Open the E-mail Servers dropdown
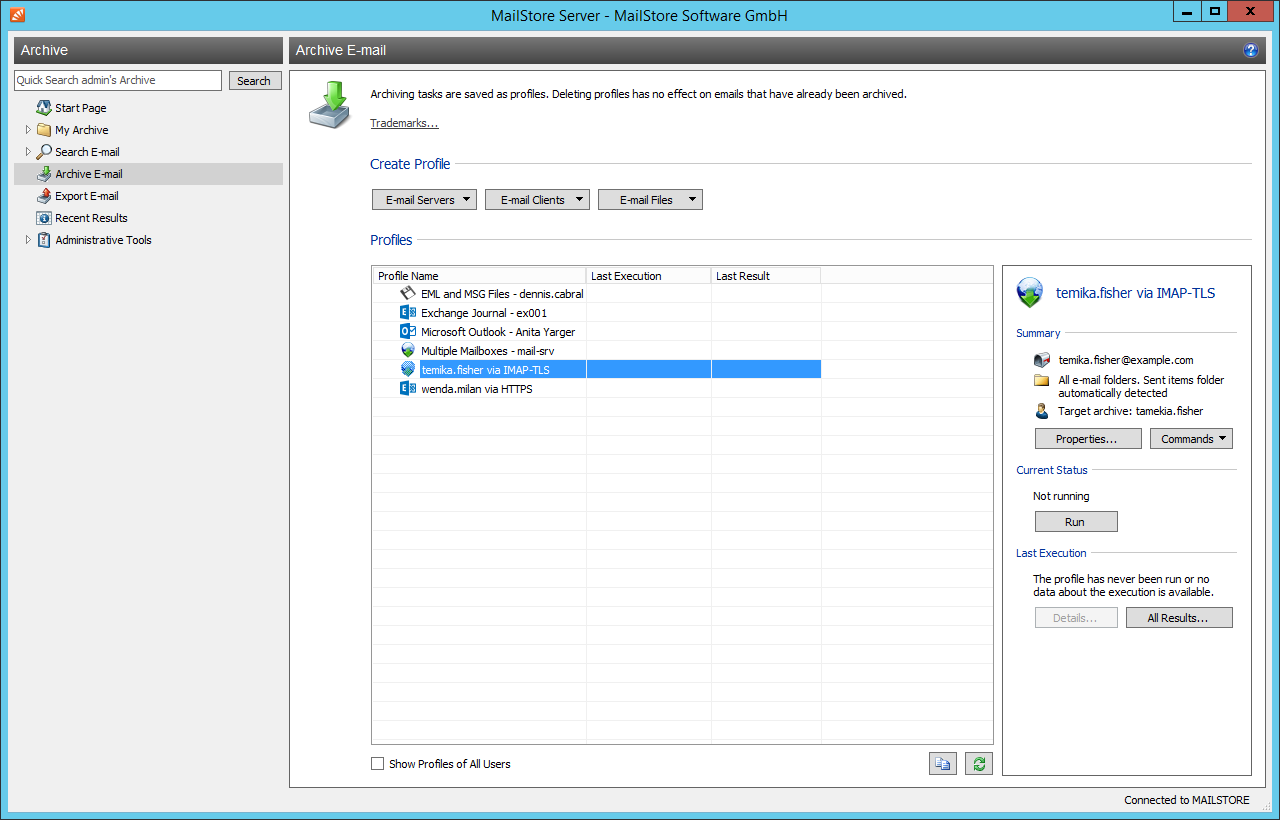 click(424, 200)
